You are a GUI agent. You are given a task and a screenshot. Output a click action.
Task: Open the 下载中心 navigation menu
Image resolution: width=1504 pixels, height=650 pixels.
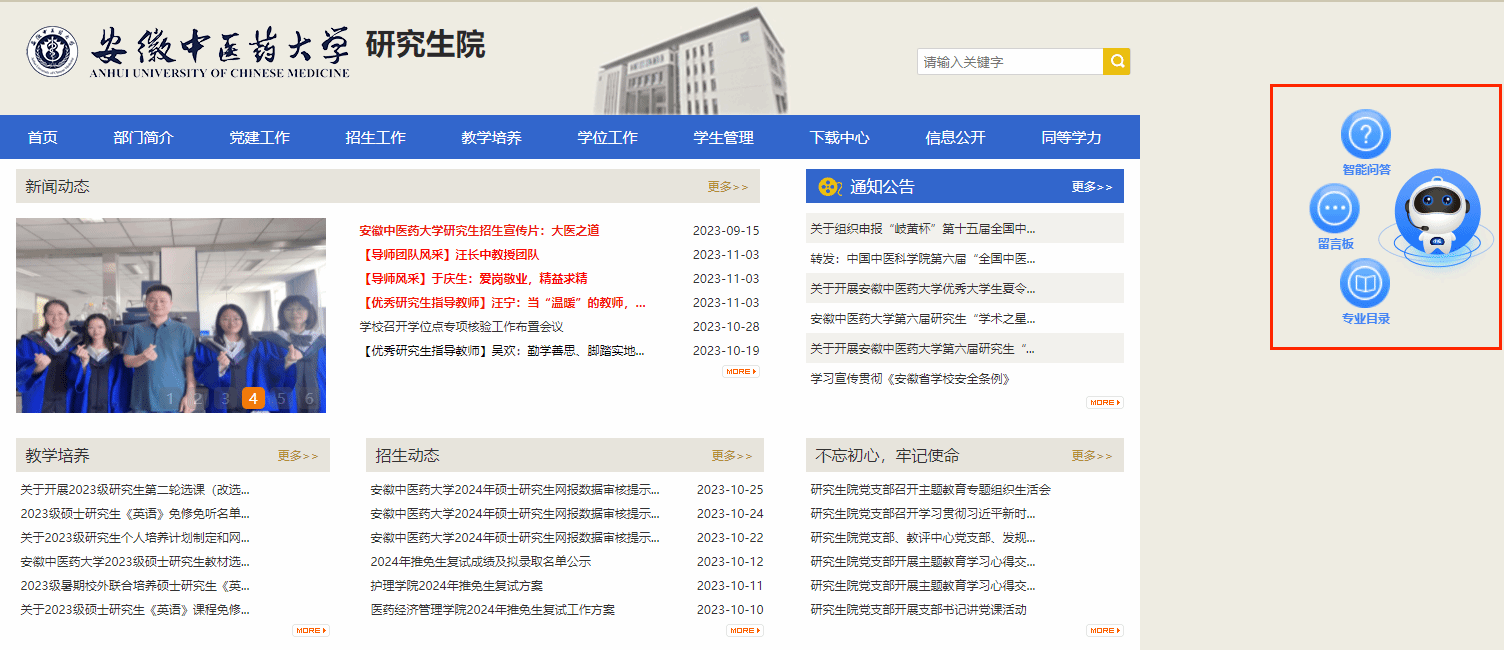[839, 138]
